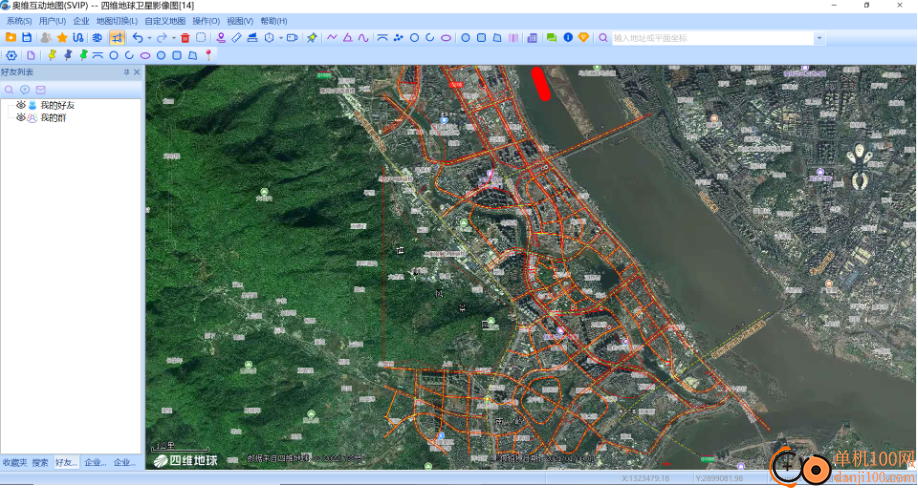This screenshot has height=488, width=918.
Task: Click the open folder icon in the toolbar
Action: click(x=11, y=37)
